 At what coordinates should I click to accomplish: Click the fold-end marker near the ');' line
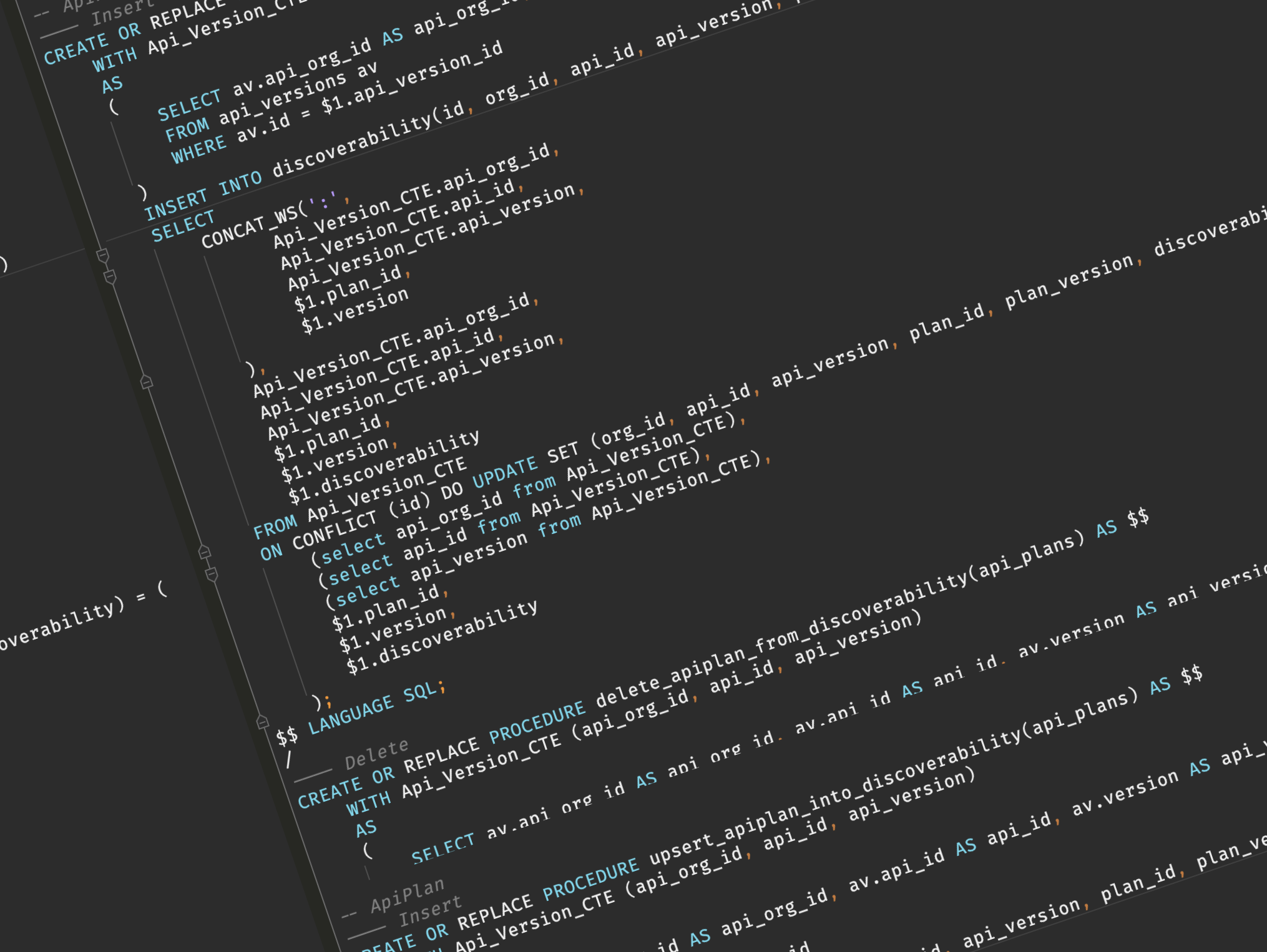click(x=262, y=722)
